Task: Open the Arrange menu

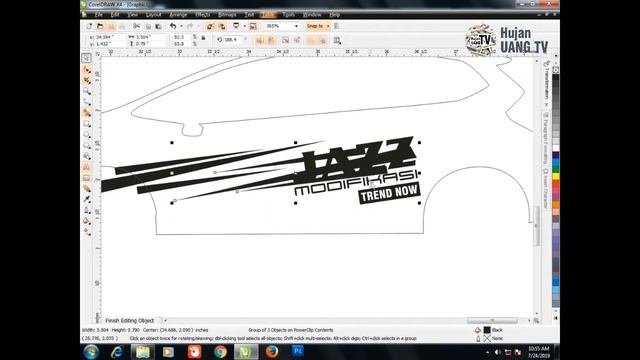Action: click(178, 15)
